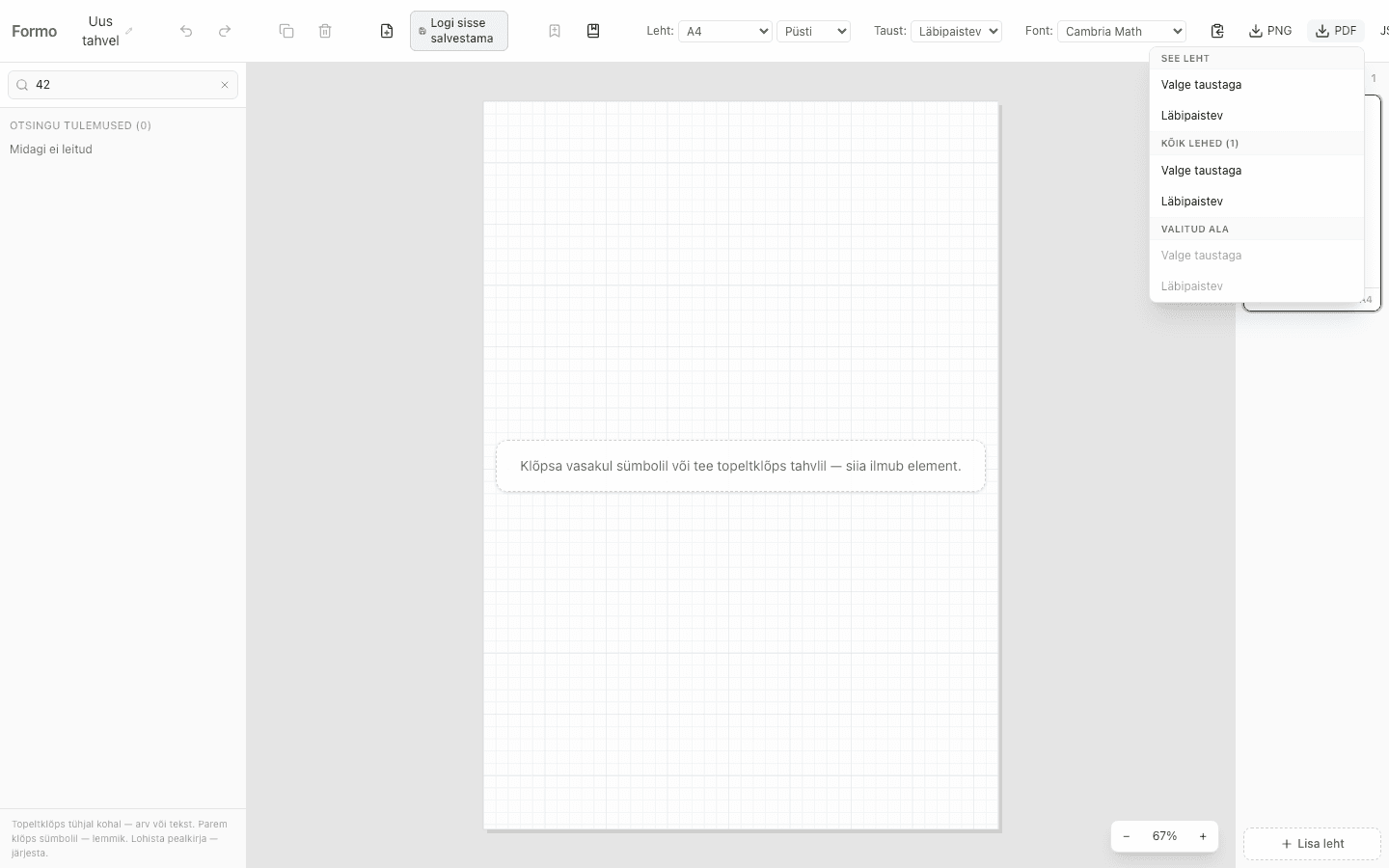Click Läbipaistev under VALITUD ALA

point(1257,286)
